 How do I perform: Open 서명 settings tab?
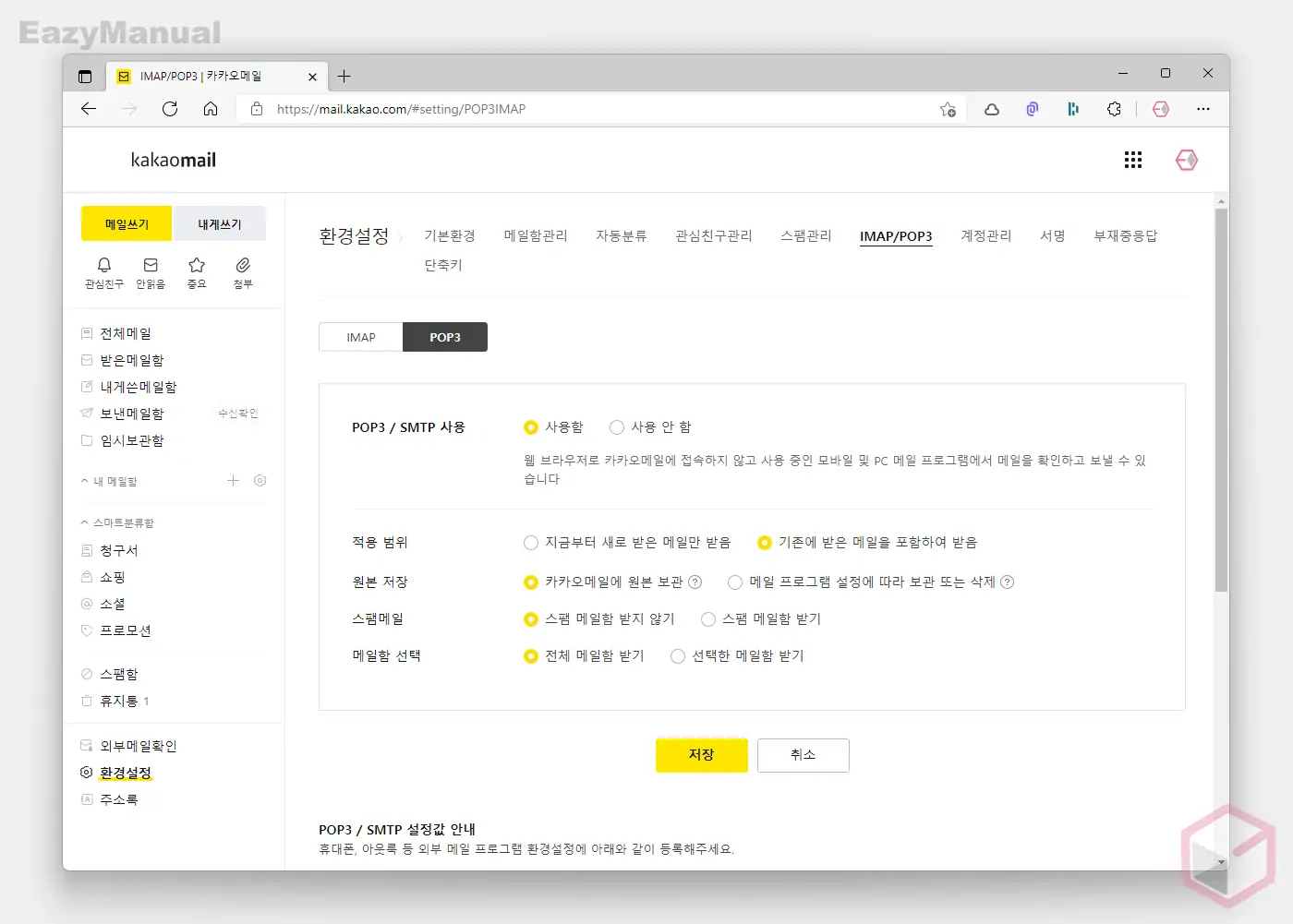click(x=1053, y=236)
